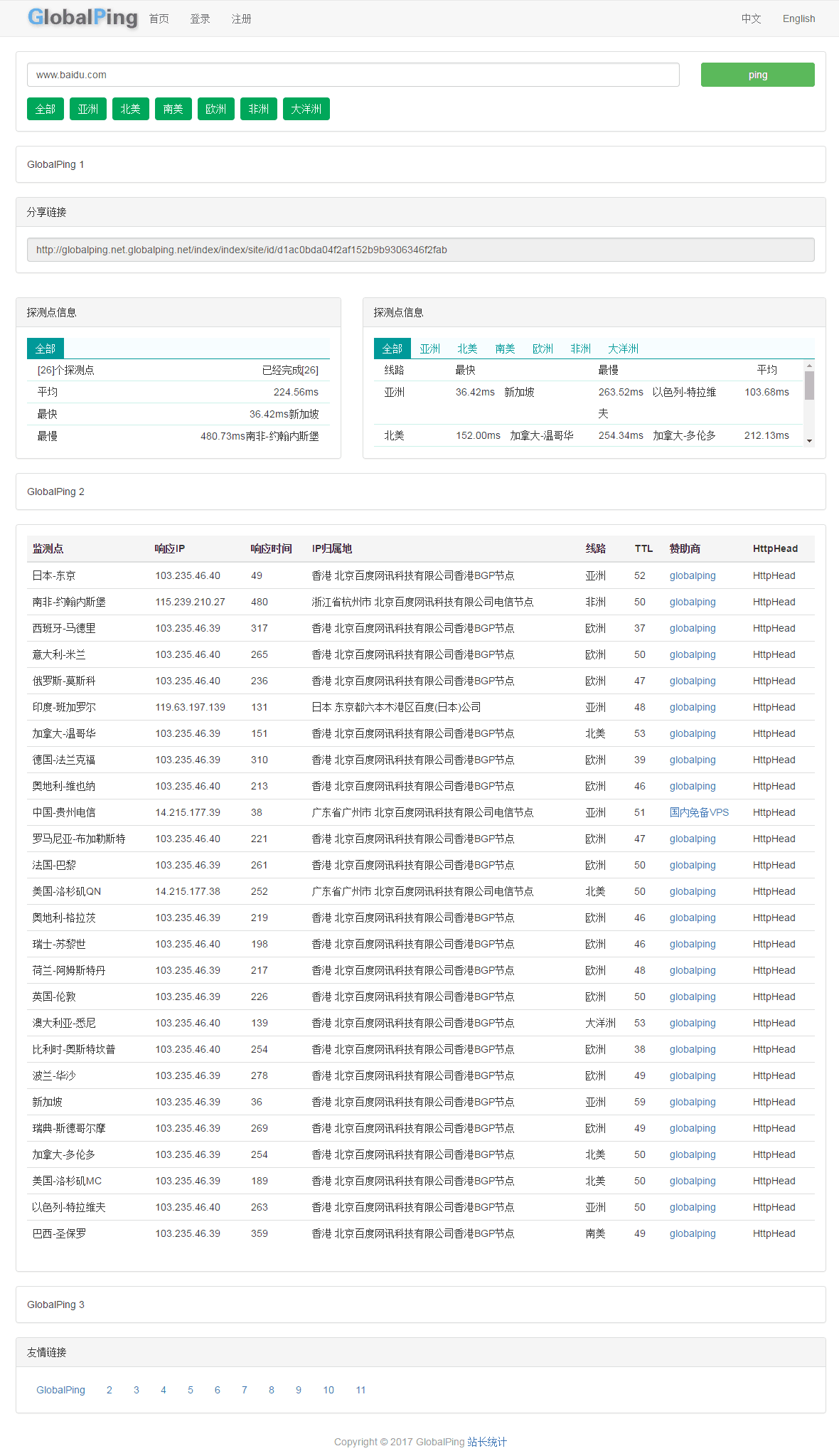Switch right probe panel to 亚洲 tab

coord(430,349)
